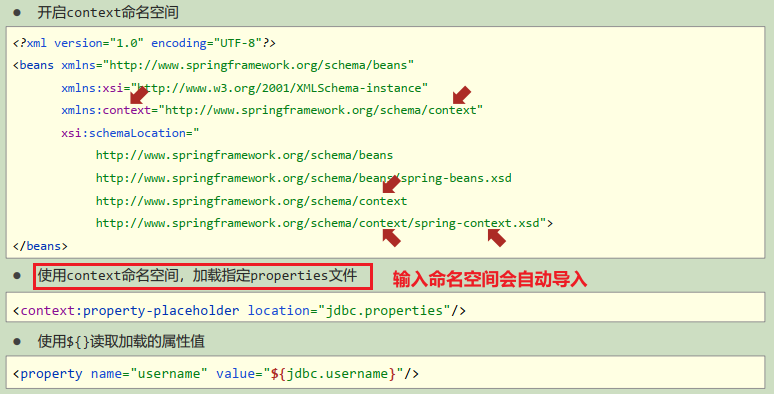Click the 'xmlns:context=' namespace declaration line

(272, 110)
